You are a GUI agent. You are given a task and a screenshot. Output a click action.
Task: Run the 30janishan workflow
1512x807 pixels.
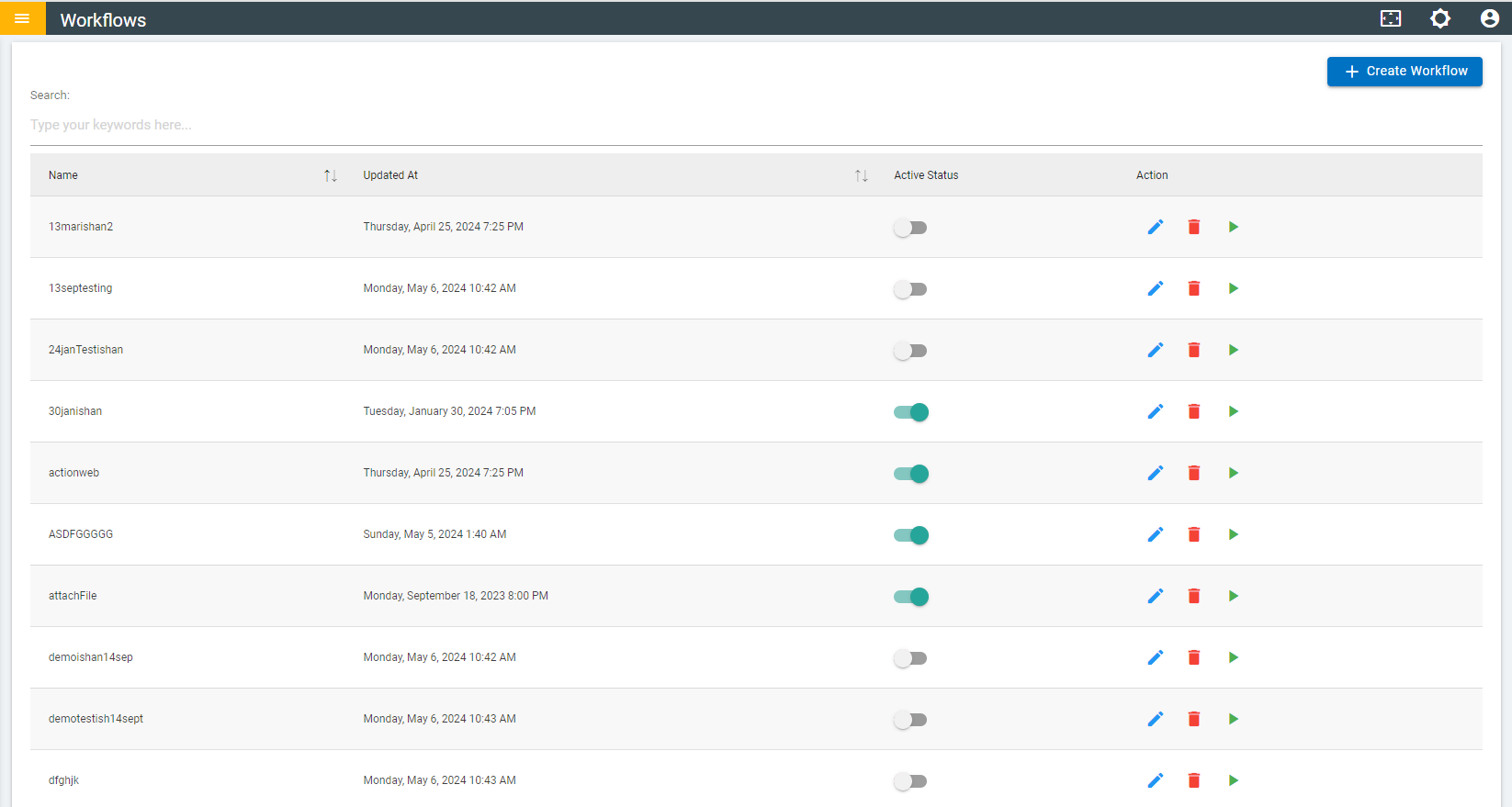(1234, 411)
